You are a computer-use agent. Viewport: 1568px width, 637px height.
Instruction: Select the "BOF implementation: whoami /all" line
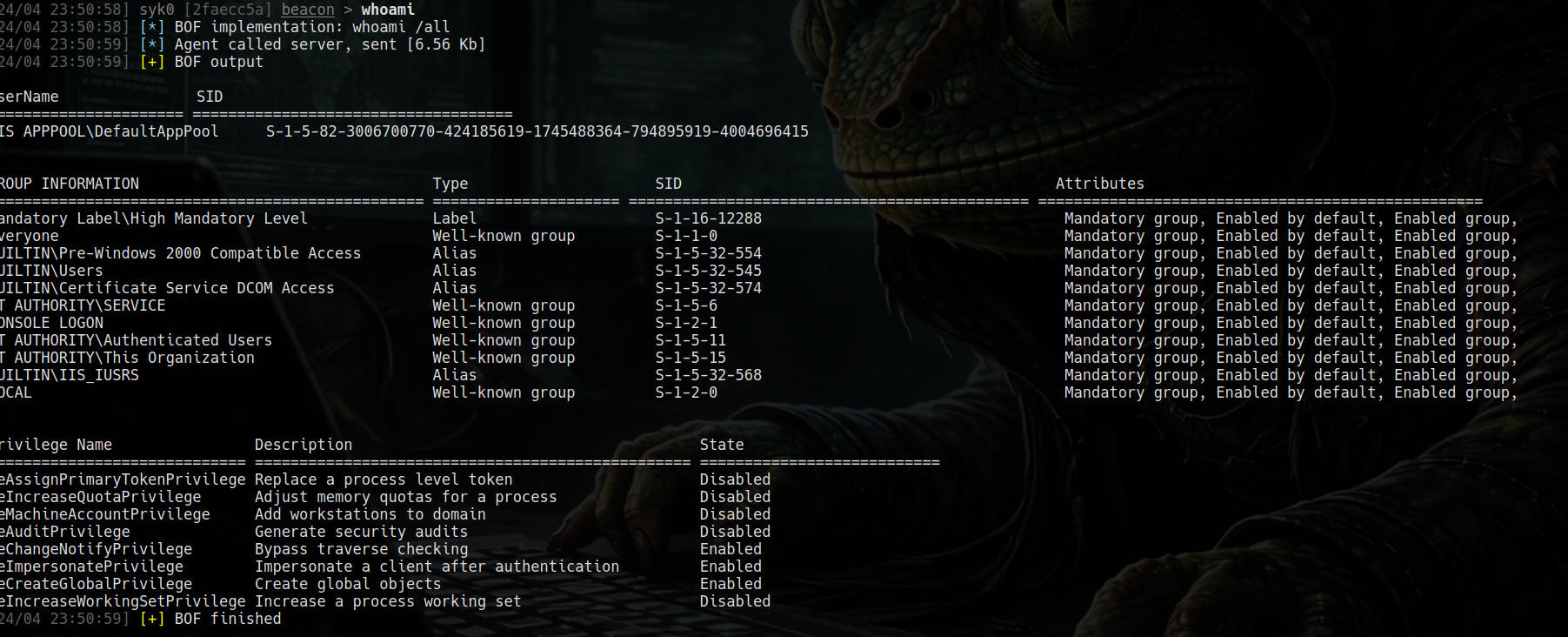tap(312, 27)
